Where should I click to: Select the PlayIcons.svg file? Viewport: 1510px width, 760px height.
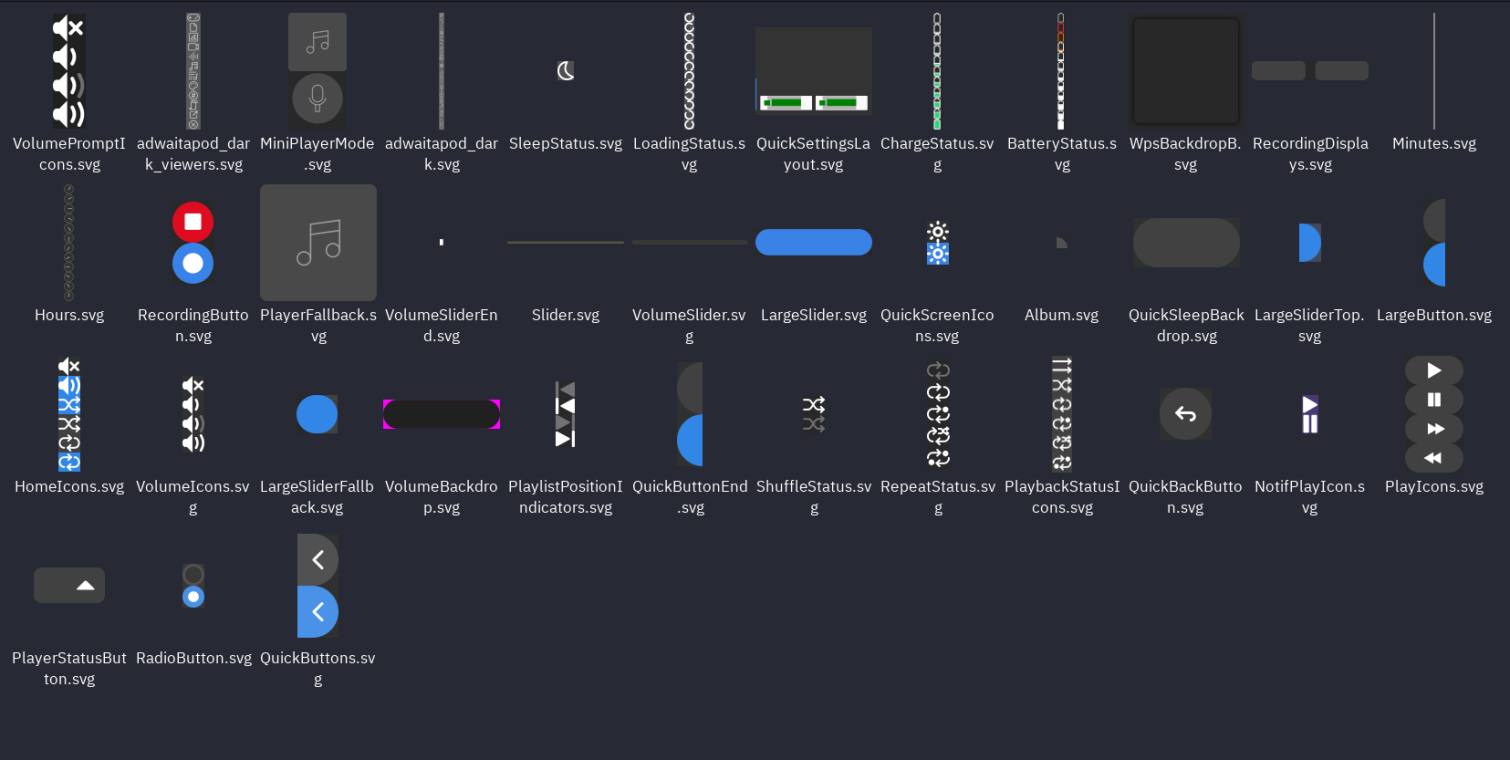[x=1434, y=414]
